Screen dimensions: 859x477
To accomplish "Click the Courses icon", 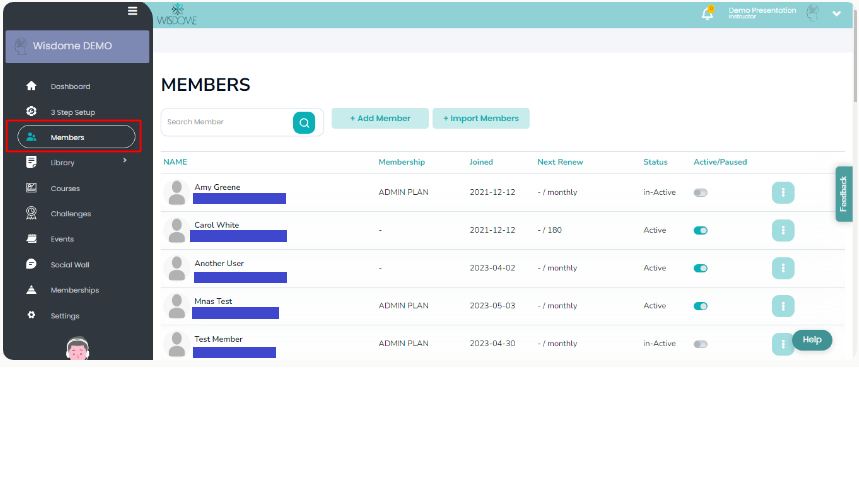I will pos(31,188).
